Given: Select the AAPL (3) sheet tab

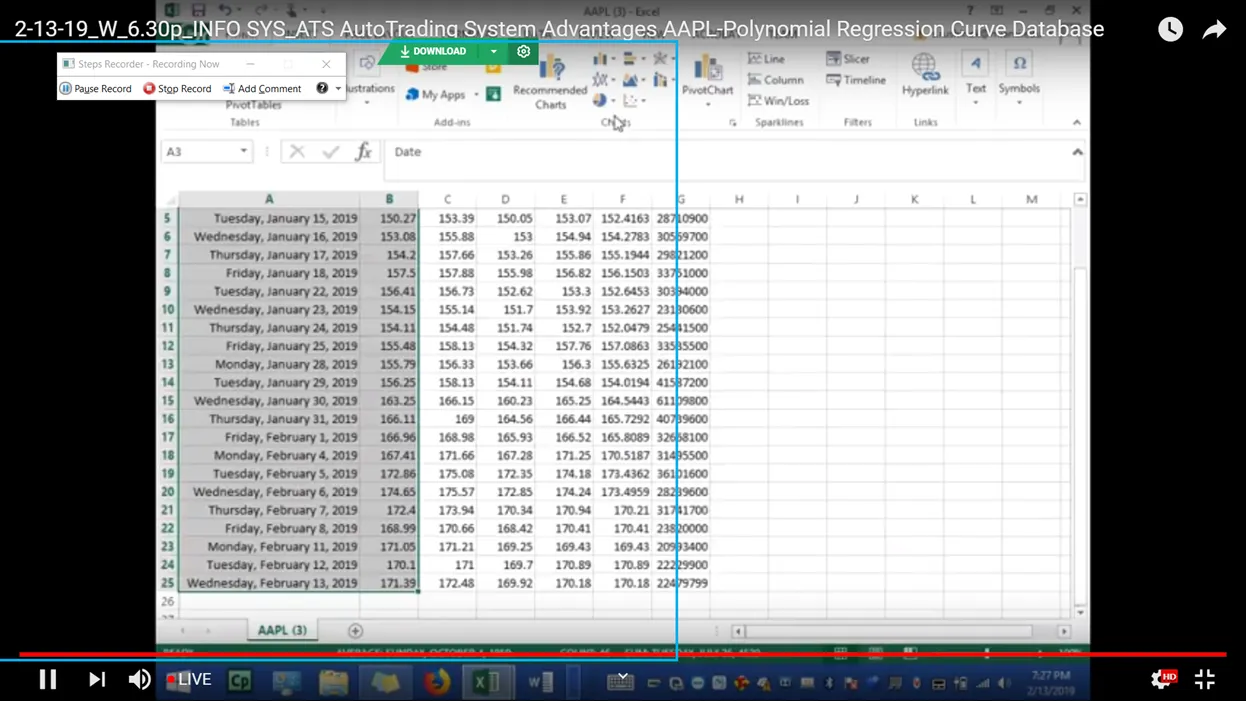Looking at the screenshot, I should (x=282, y=631).
